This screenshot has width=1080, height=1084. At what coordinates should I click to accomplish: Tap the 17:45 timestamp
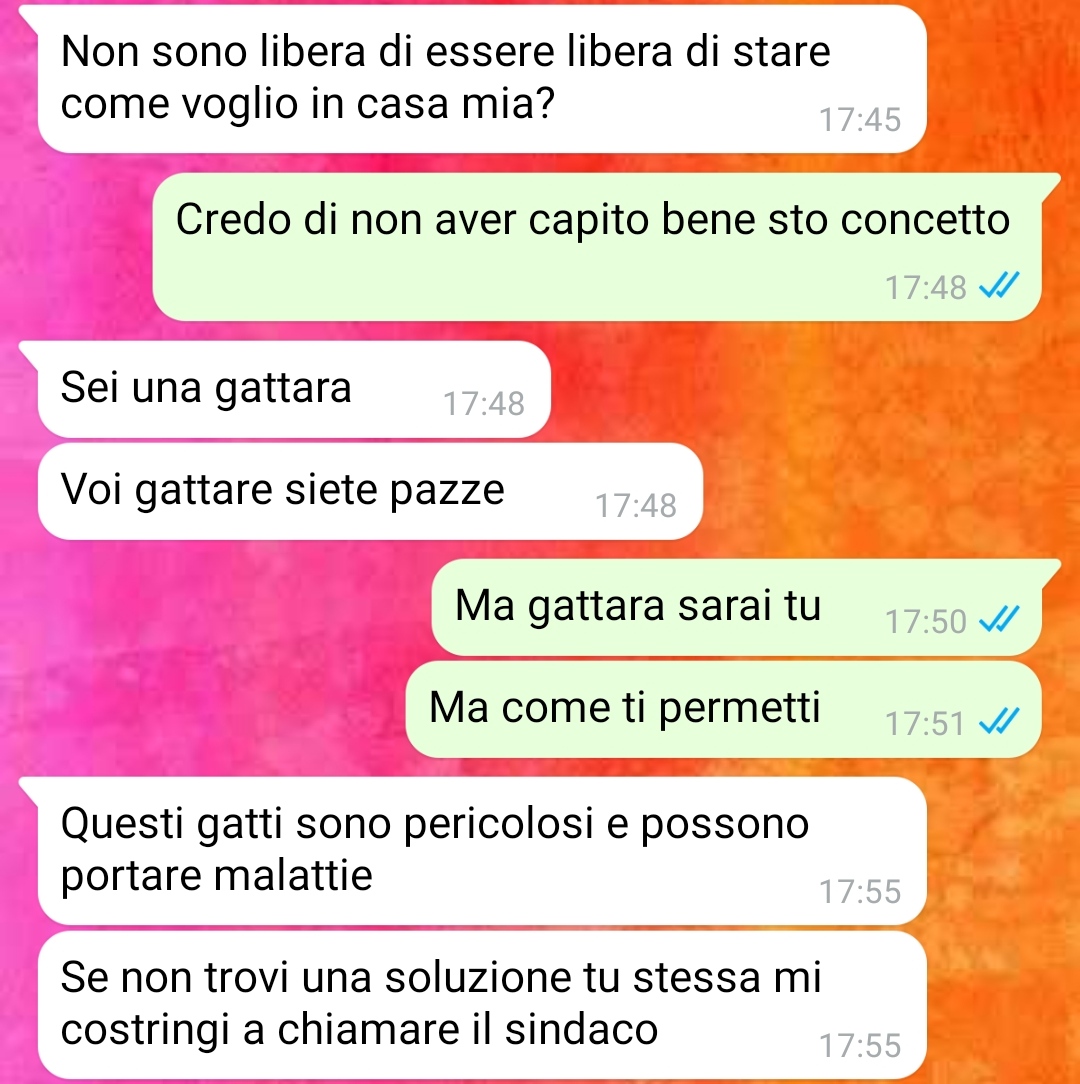tap(860, 120)
